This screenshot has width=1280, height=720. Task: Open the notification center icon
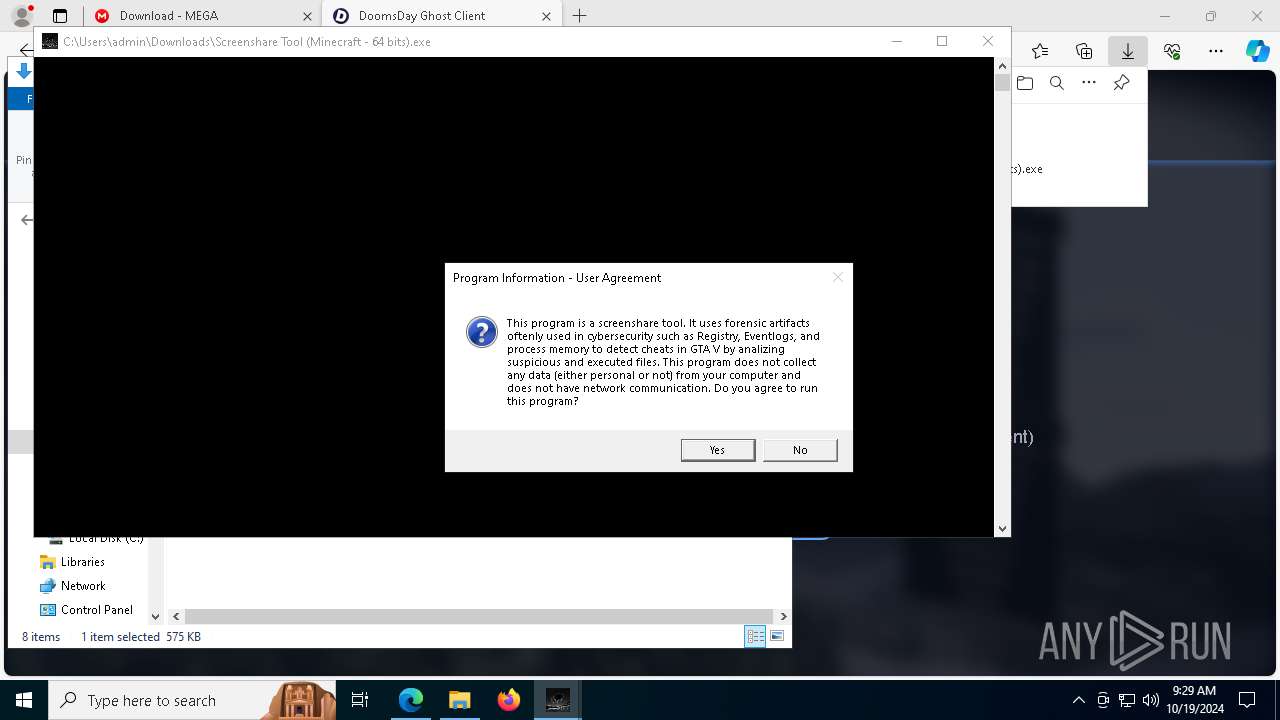(x=1247, y=700)
